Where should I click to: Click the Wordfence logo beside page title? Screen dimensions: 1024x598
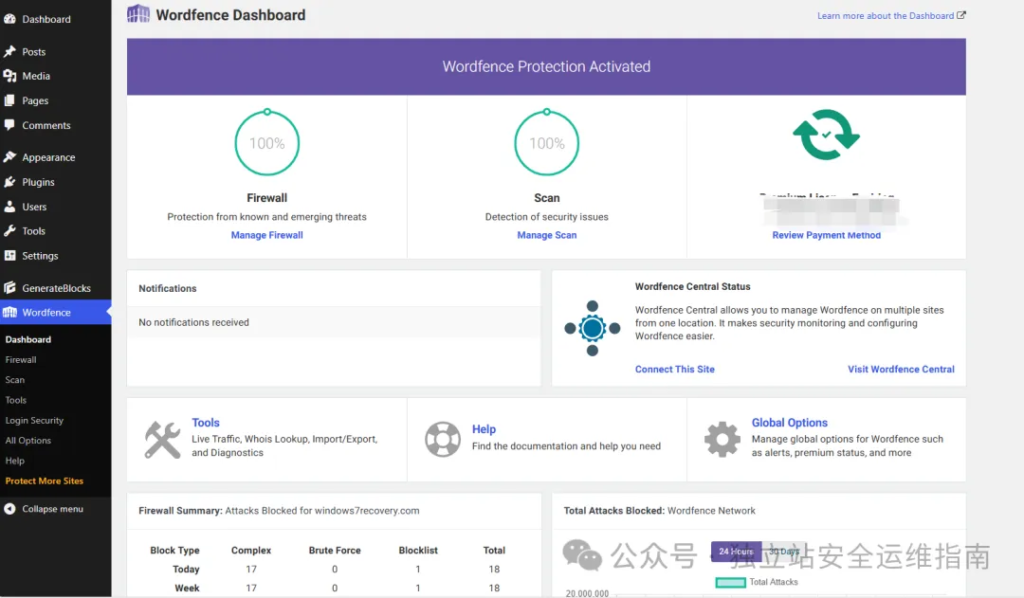138,14
